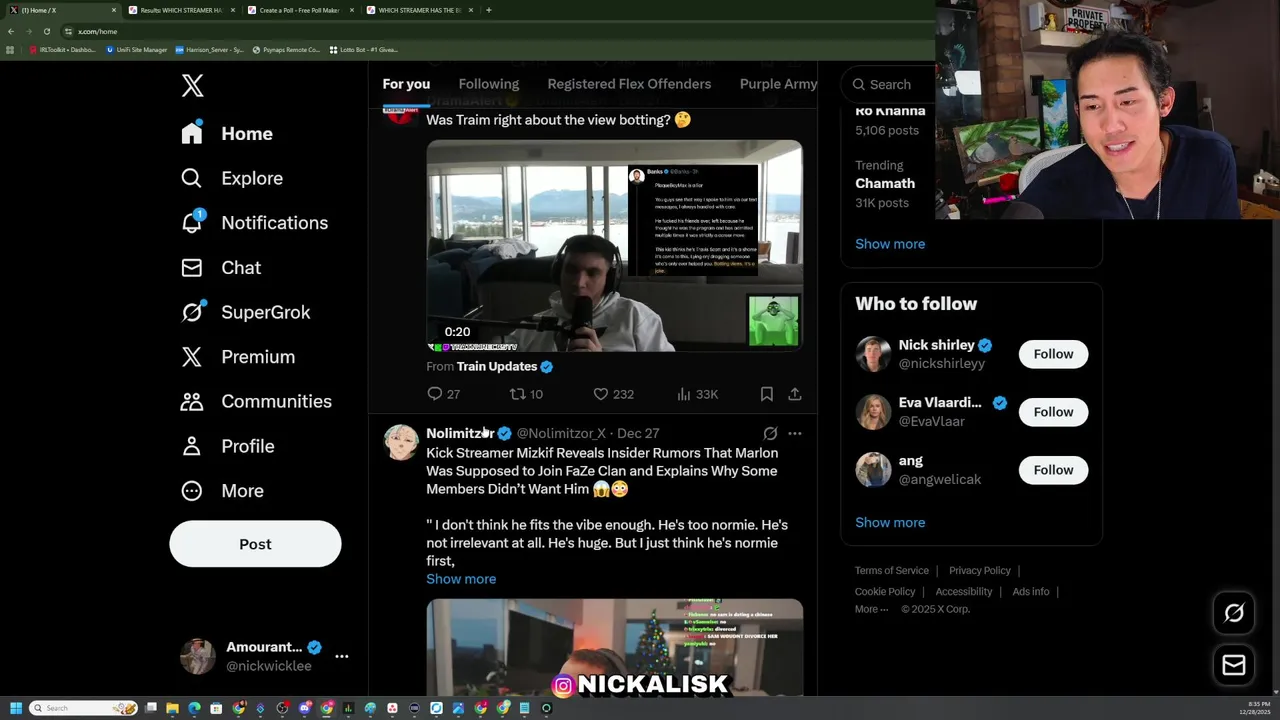
Task: Click the Post button
Action: 255,544
